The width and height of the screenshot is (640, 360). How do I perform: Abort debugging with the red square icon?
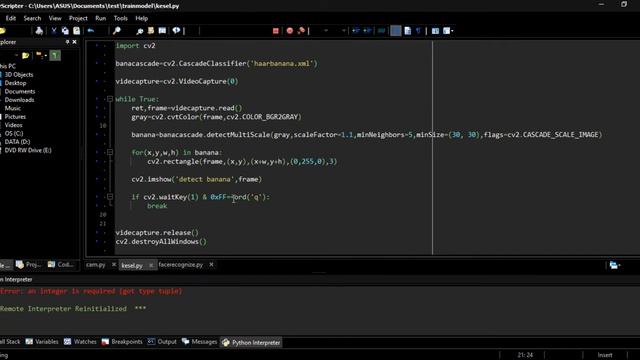coord(276,31)
